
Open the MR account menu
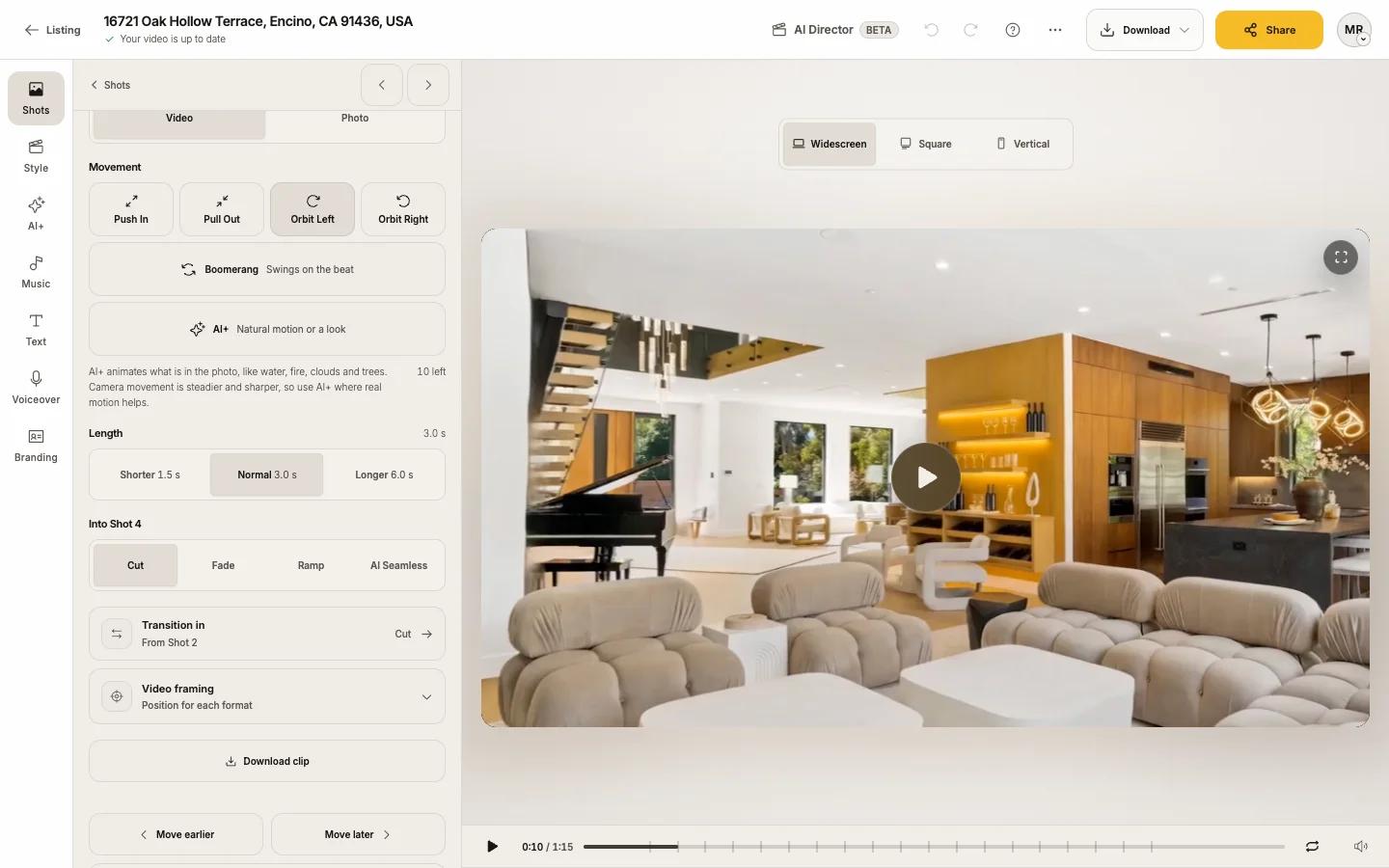[x=1354, y=30]
